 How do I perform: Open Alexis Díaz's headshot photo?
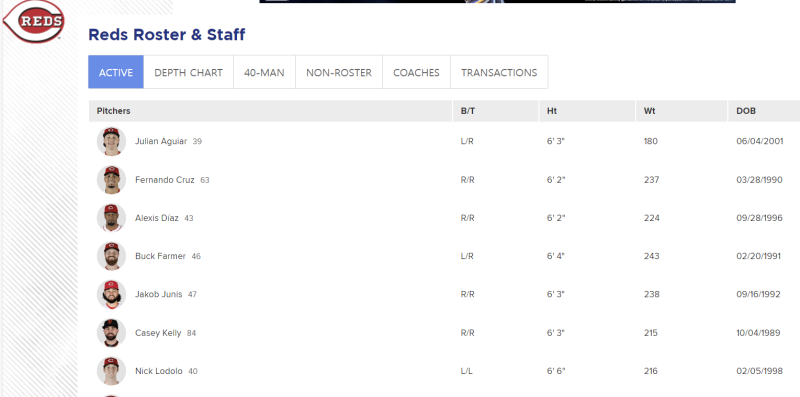coord(111,218)
